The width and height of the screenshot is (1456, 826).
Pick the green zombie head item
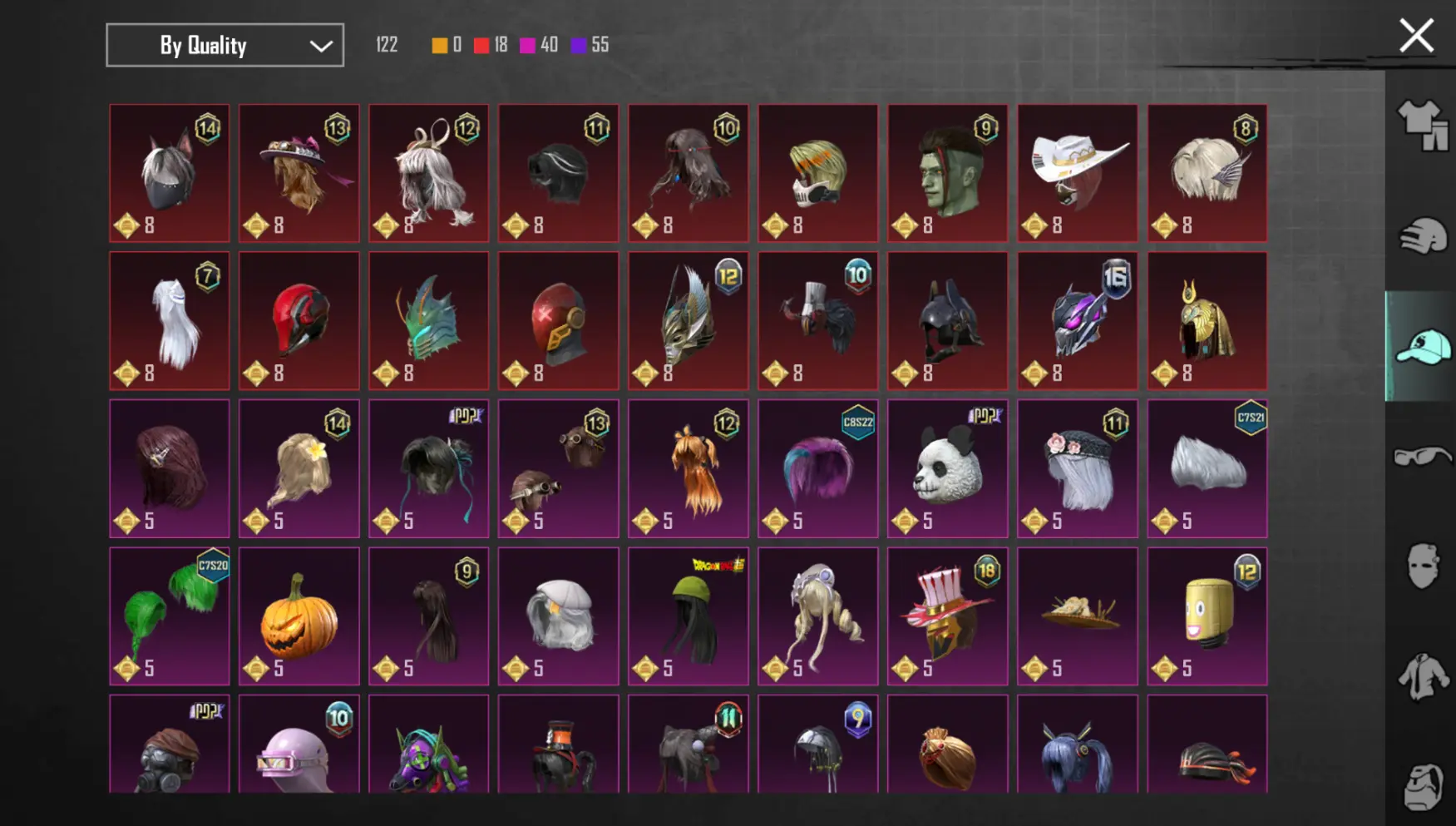(x=948, y=173)
